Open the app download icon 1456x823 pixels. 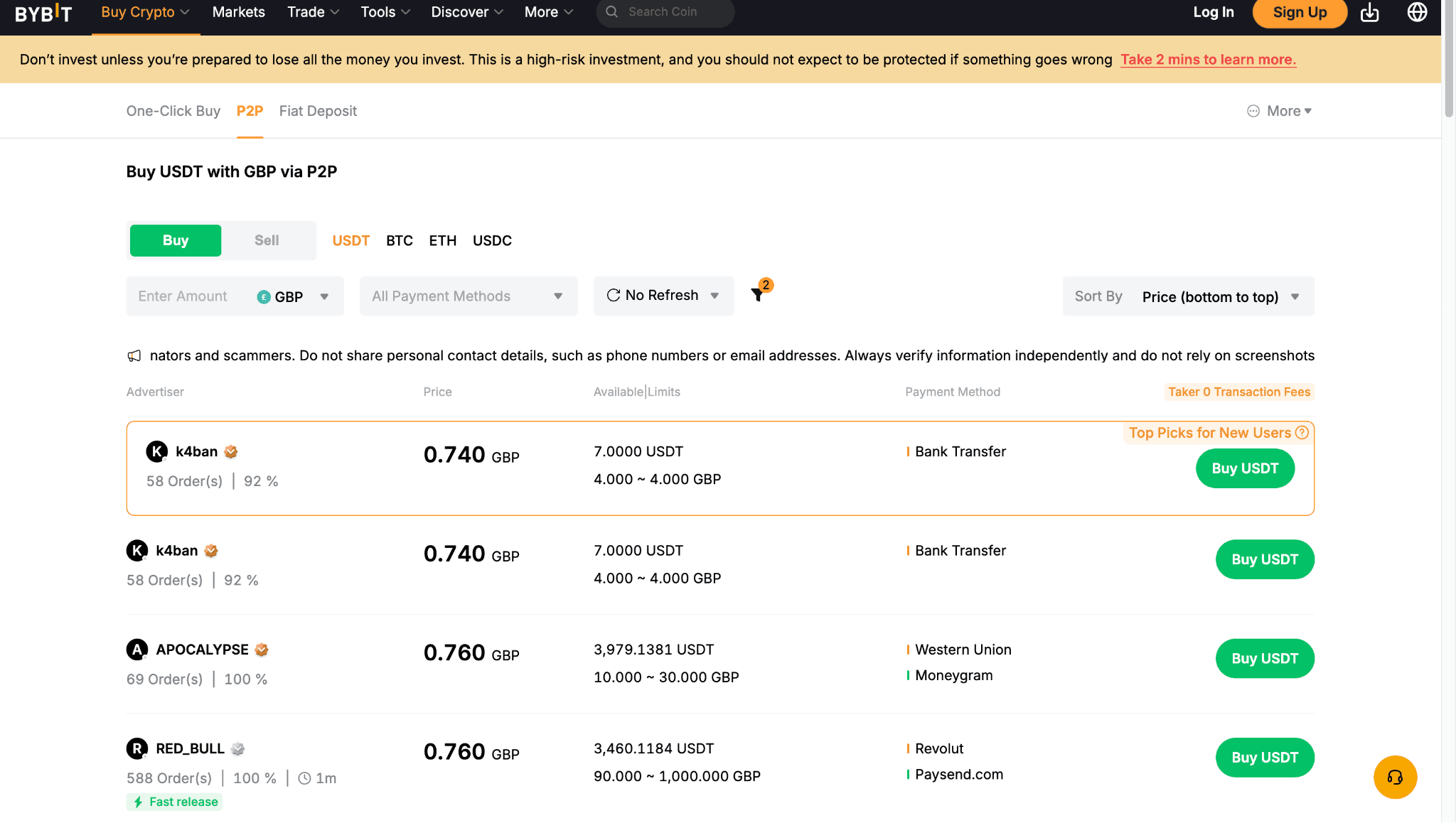pyautogui.click(x=1369, y=12)
